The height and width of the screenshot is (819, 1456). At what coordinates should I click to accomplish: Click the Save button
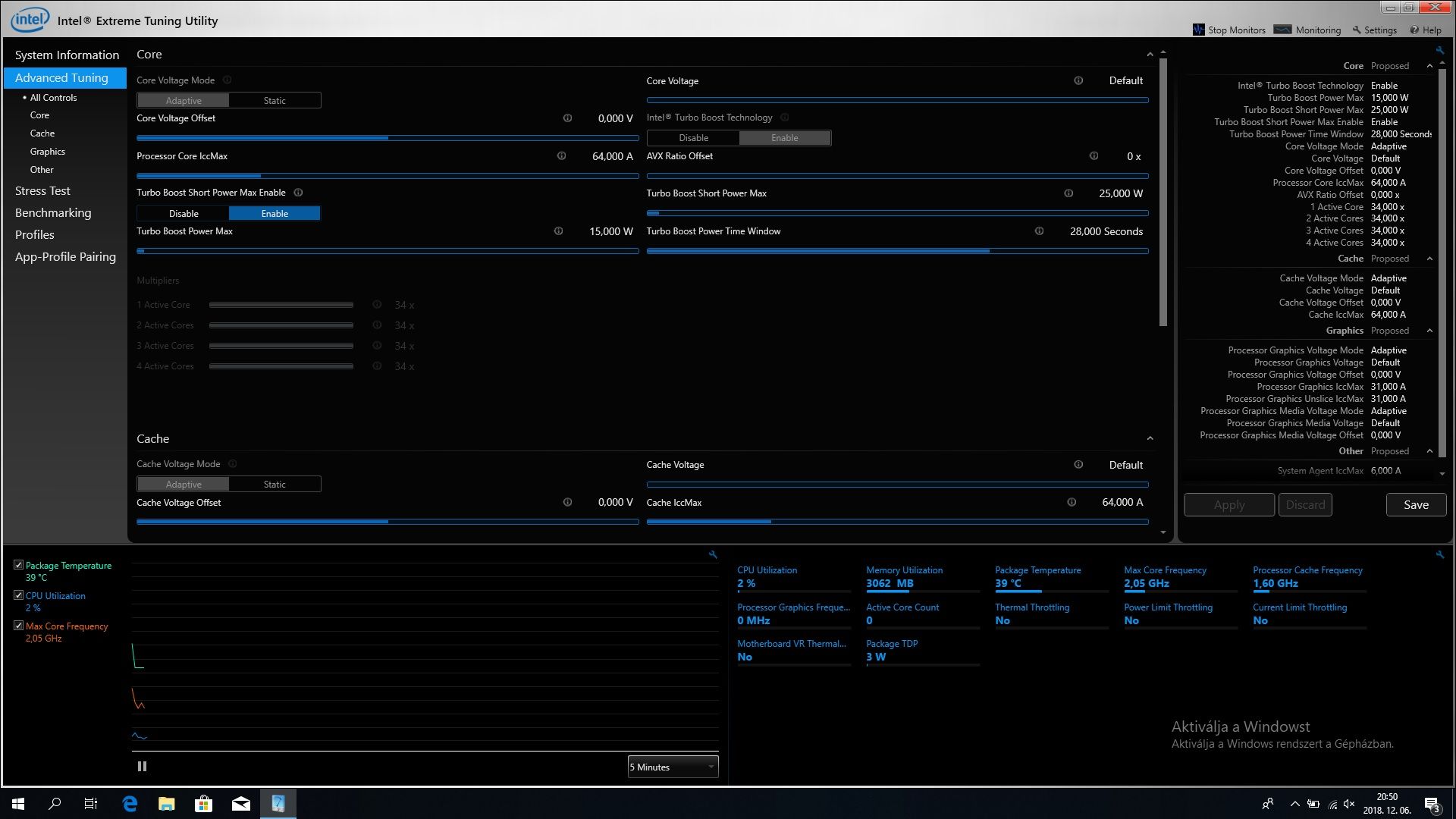[1416, 505]
